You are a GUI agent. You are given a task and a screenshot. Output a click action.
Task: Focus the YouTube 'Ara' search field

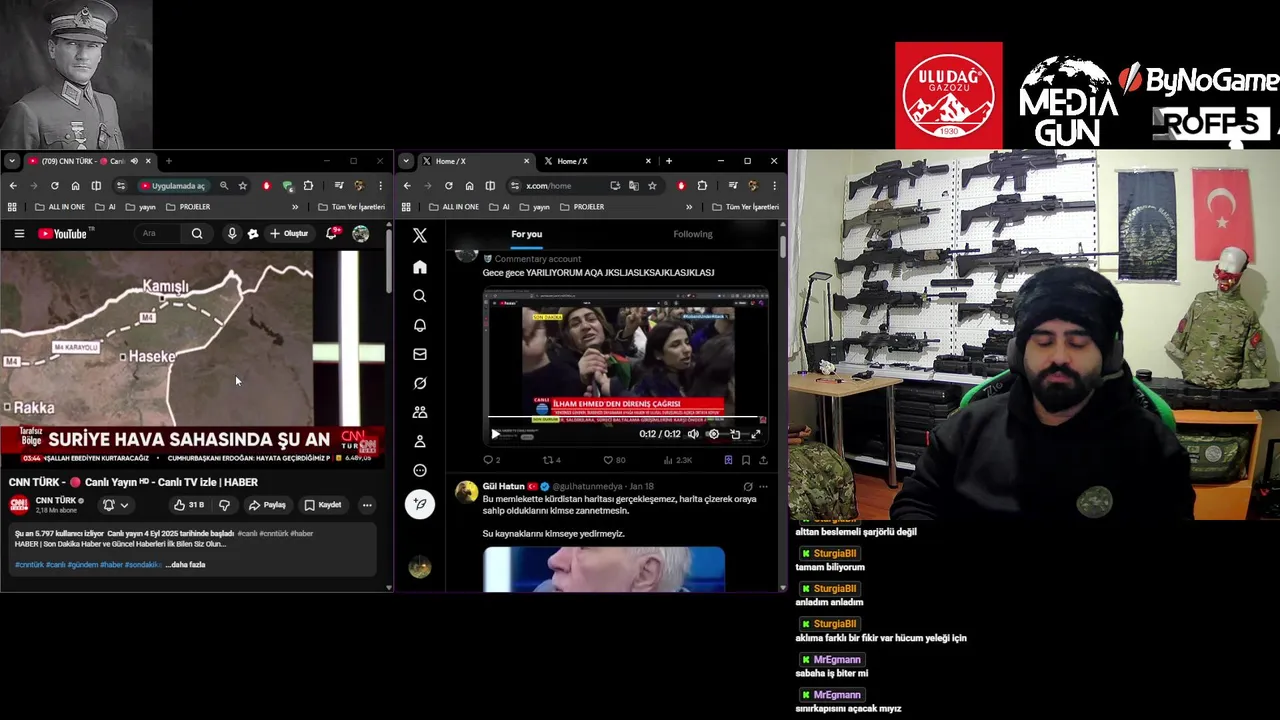(x=158, y=234)
